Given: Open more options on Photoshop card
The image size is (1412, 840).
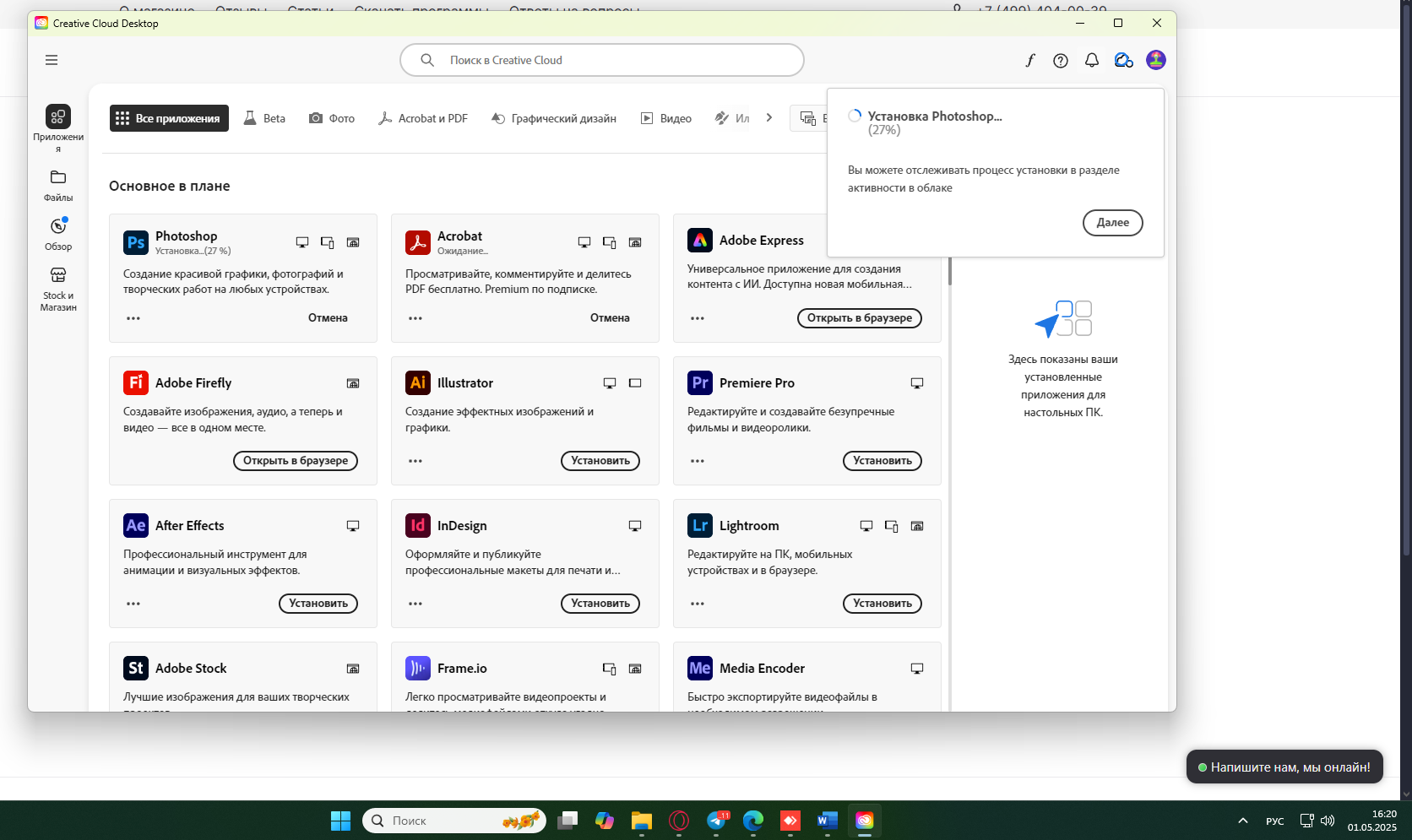Looking at the screenshot, I should [x=133, y=318].
